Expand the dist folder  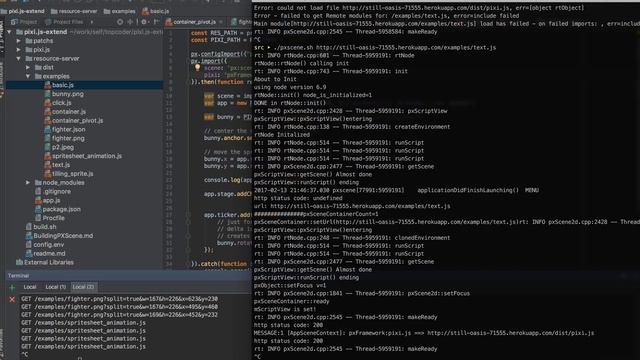point(28,67)
